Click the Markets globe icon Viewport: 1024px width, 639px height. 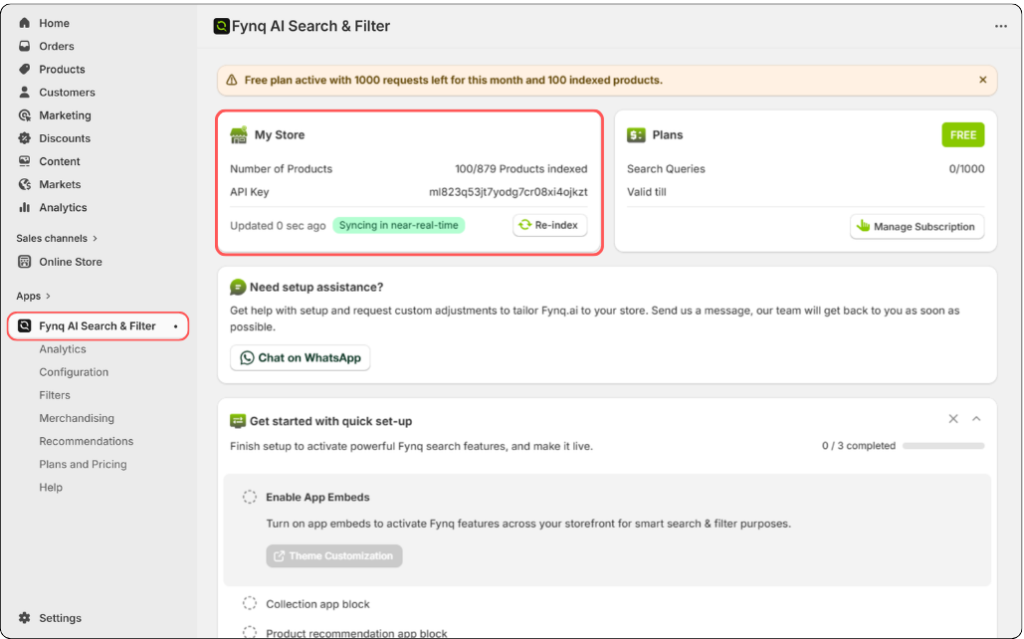[24, 184]
